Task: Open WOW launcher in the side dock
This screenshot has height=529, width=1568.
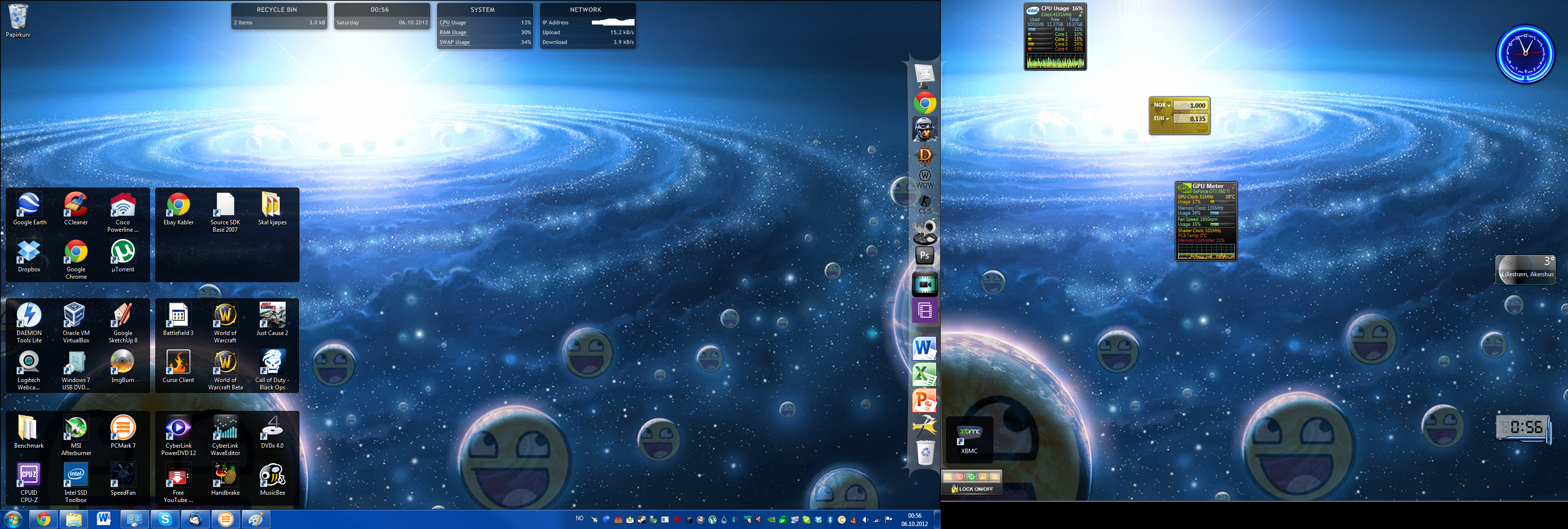Action: click(925, 179)
